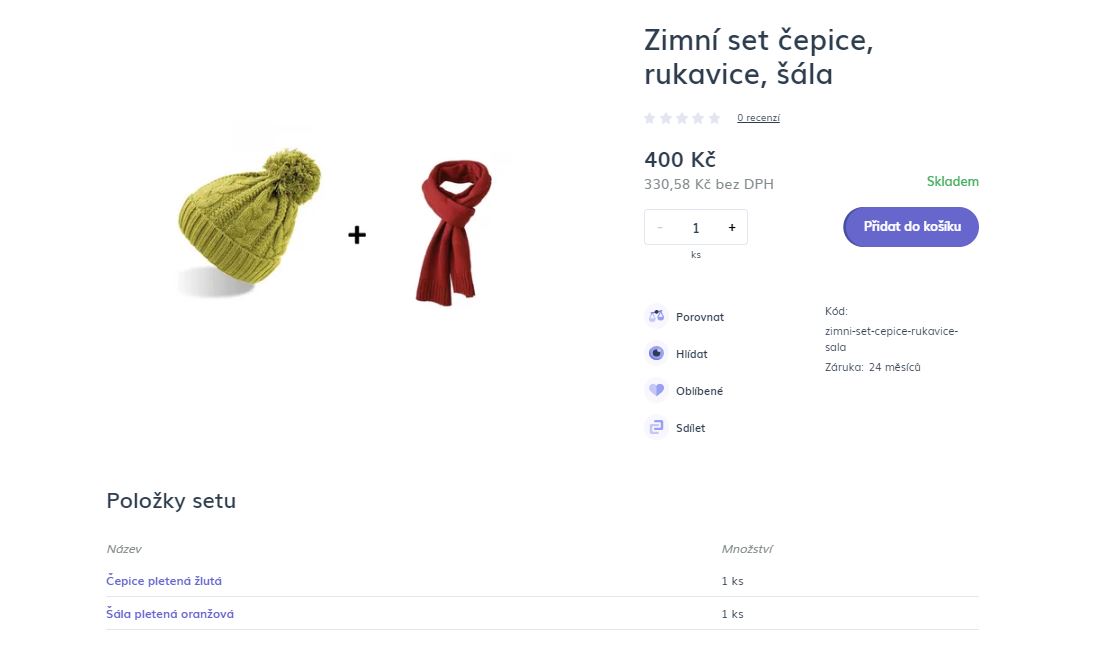Screen dimensions: 1115x654
Task: Click the fifth rating star
Action: pyautogui.click(x=714, y=118)
